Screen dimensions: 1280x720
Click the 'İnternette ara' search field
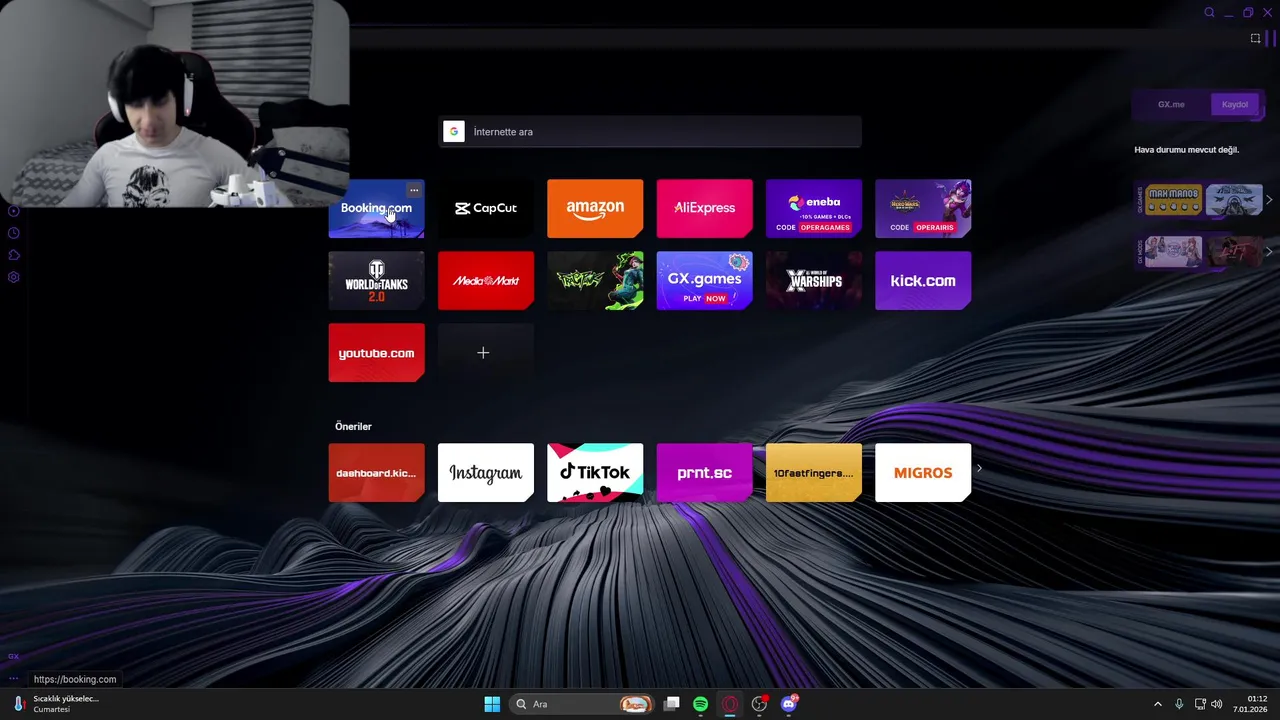click(x=650, y=132)
